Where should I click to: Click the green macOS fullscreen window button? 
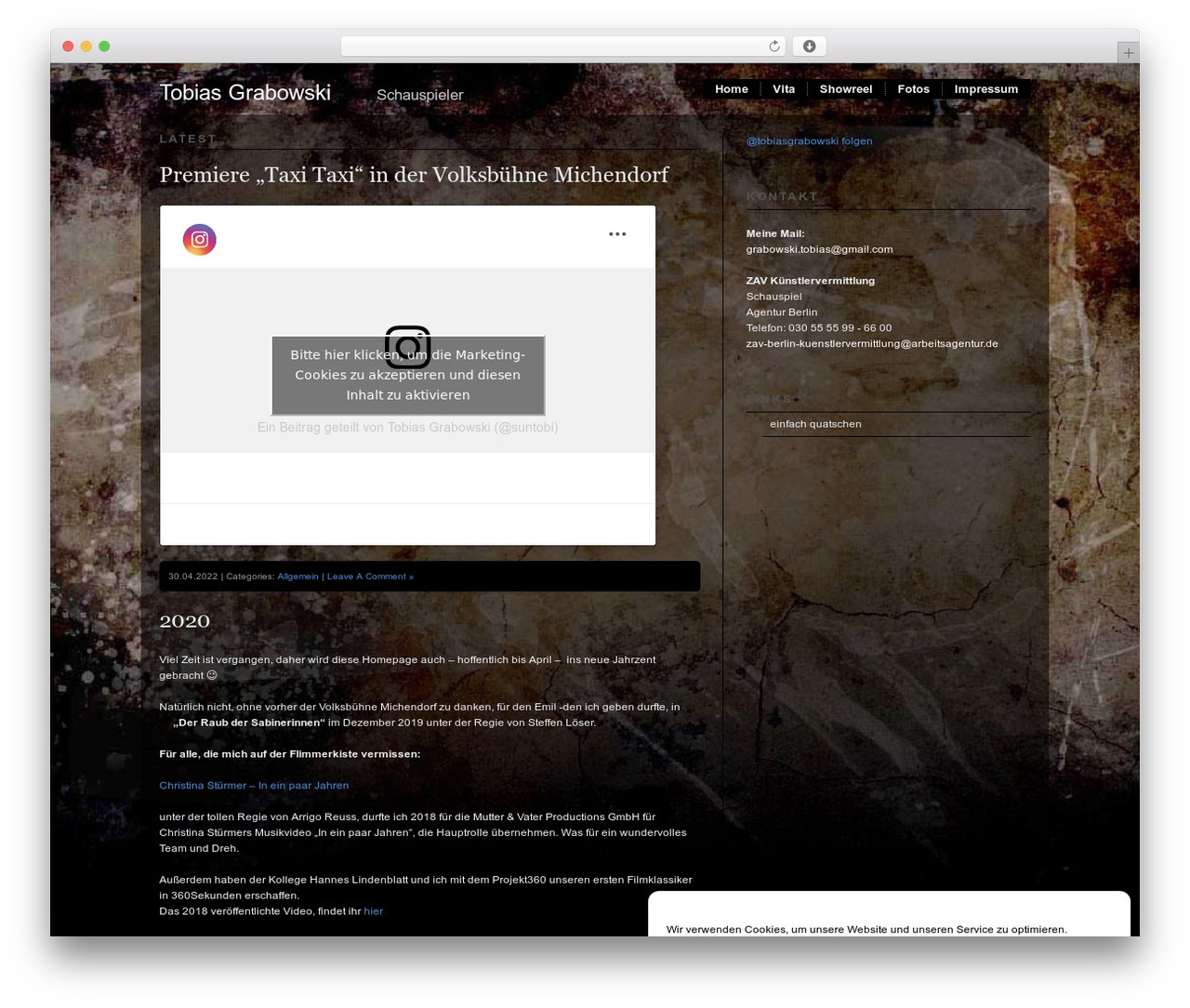(104, 46)
